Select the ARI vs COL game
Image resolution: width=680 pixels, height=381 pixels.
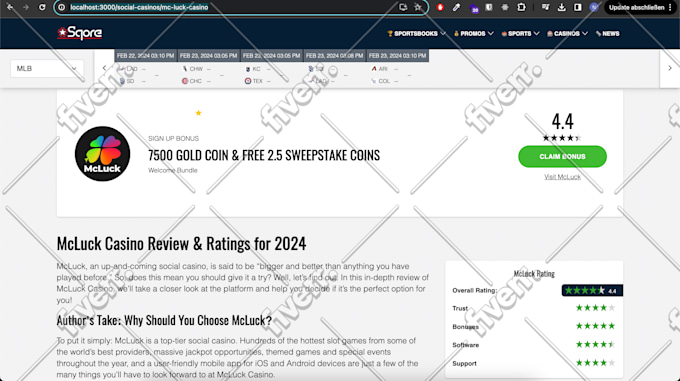coord(397,75)
